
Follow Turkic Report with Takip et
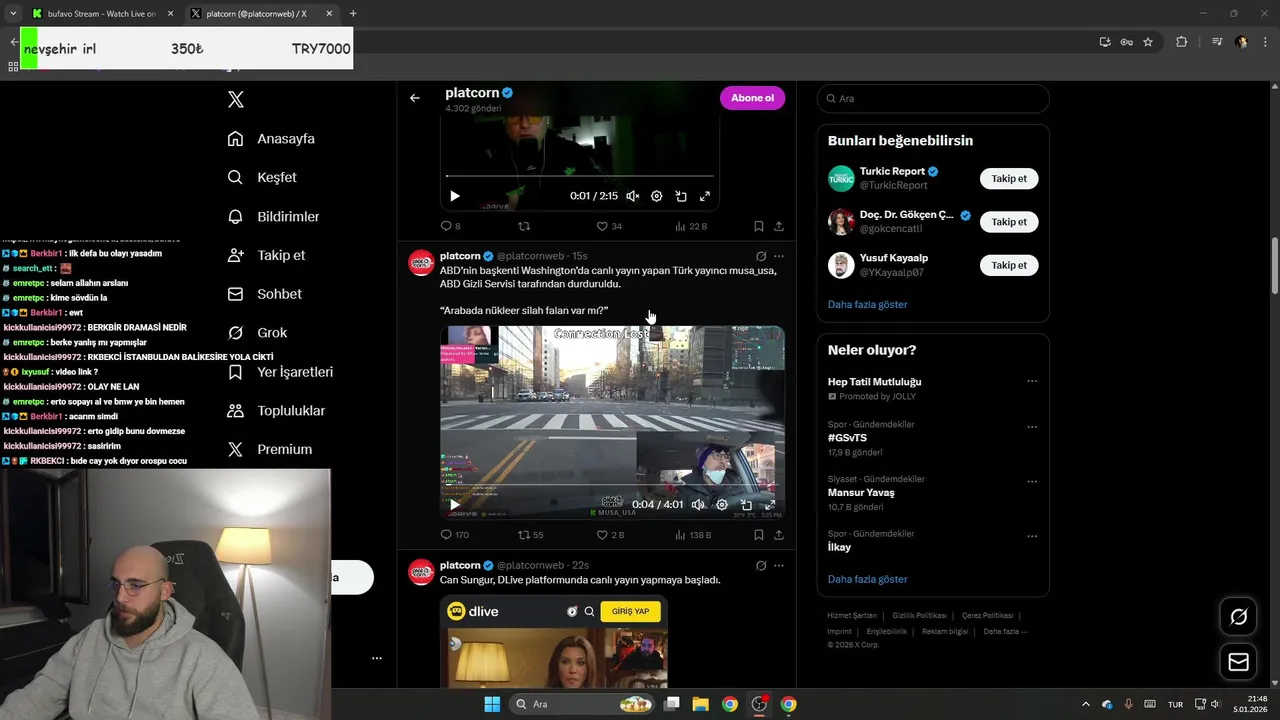[x=1009, y=179]
